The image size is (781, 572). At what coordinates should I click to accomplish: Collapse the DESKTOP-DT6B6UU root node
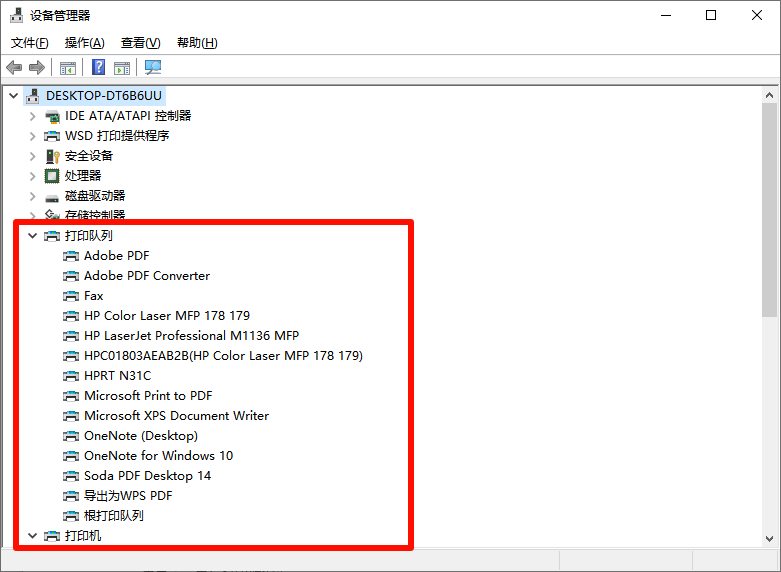click(14, 96)
